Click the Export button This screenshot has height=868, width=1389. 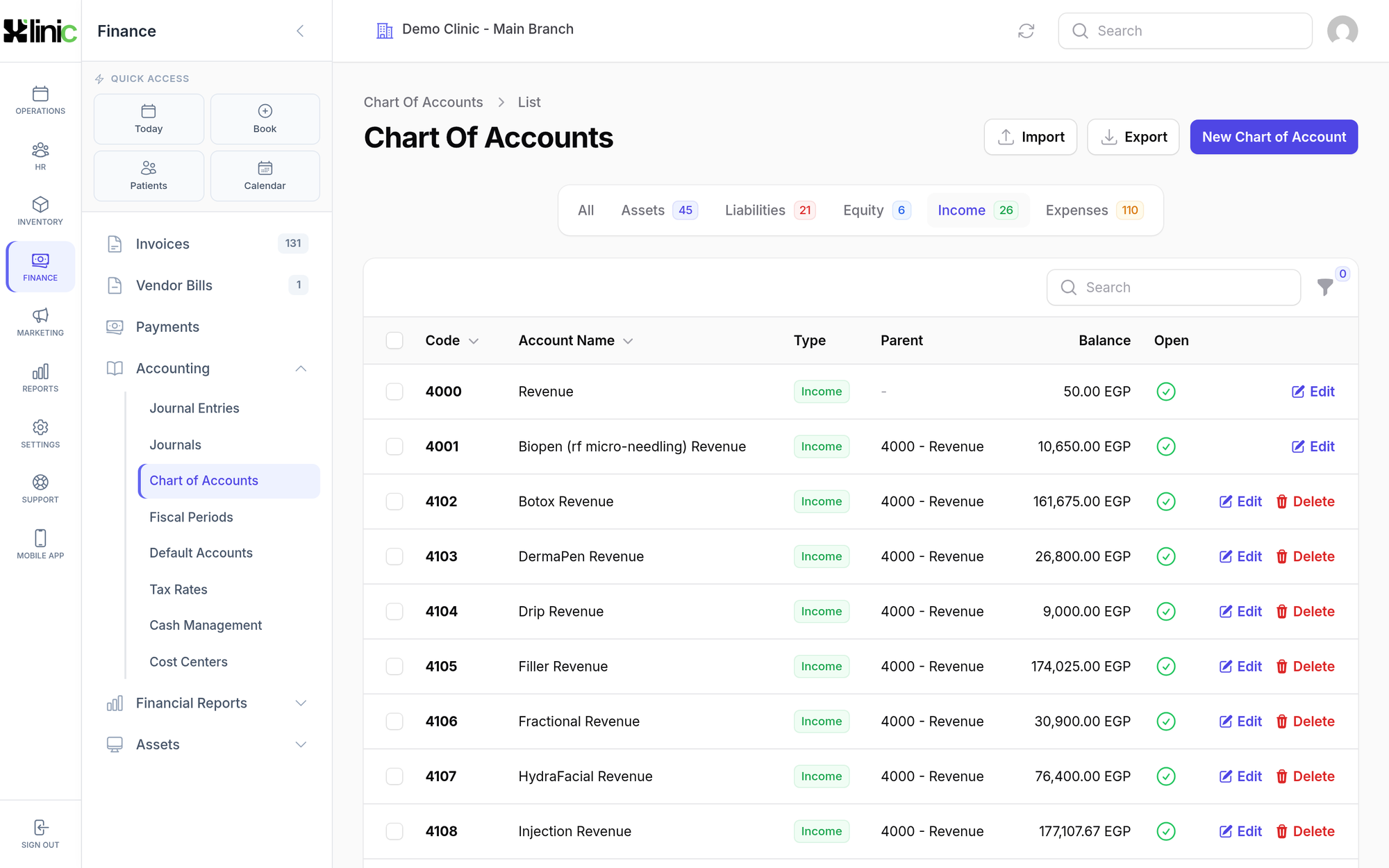[x=1133, y=137]
